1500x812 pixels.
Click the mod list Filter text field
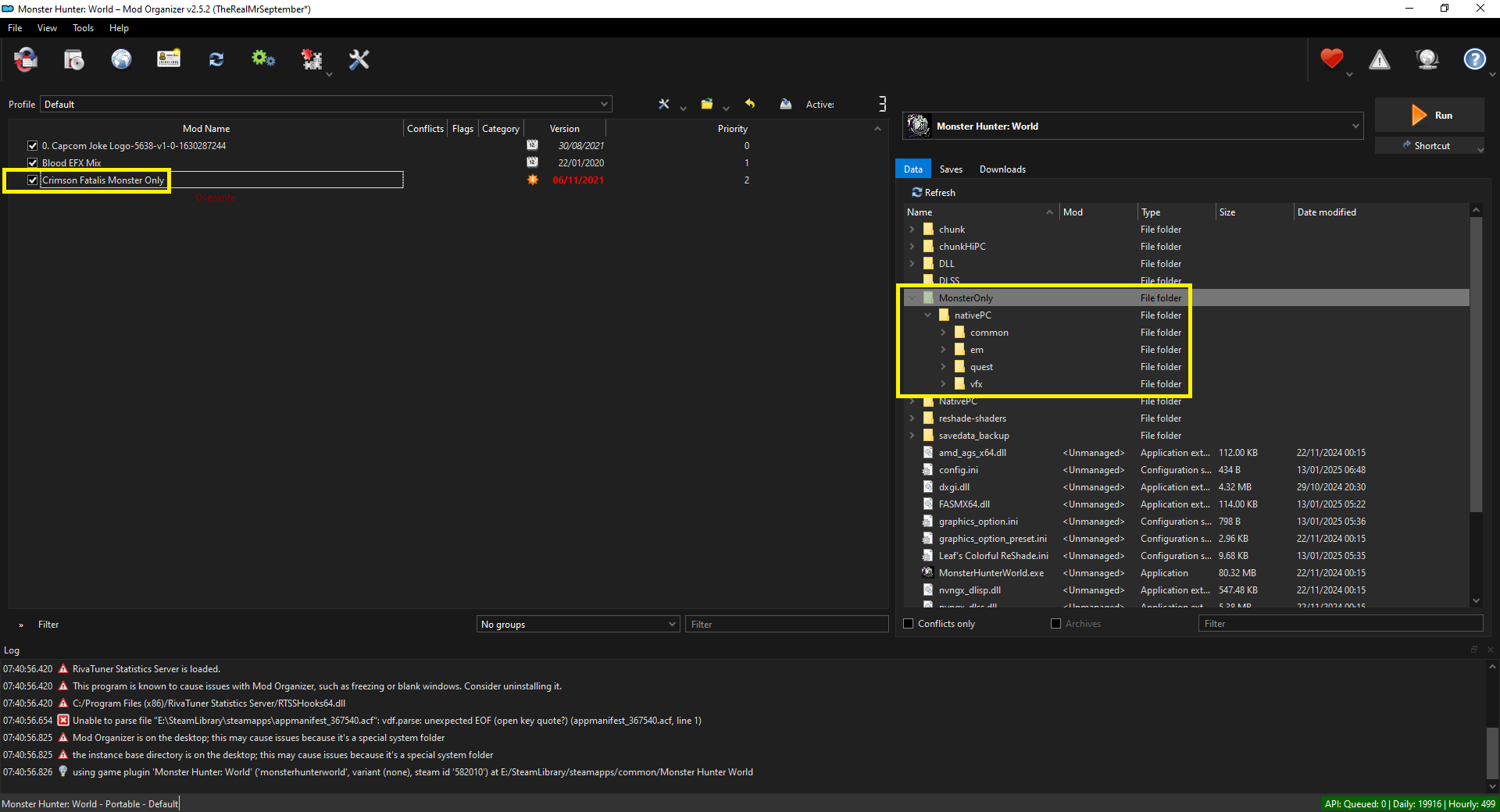787,625
